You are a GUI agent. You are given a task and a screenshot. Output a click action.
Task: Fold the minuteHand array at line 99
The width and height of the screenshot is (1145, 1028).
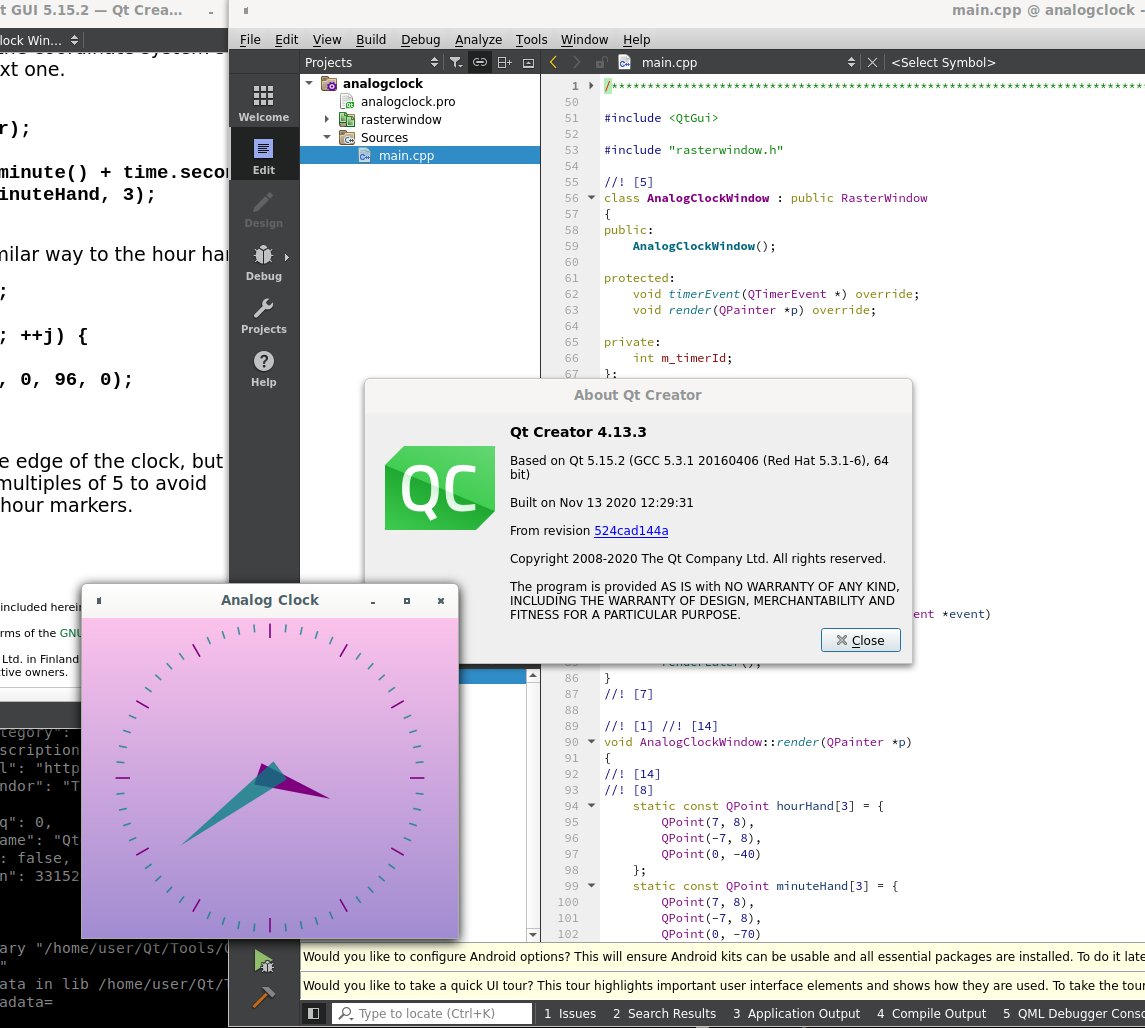pyautogui.click(x=591, y=886)
